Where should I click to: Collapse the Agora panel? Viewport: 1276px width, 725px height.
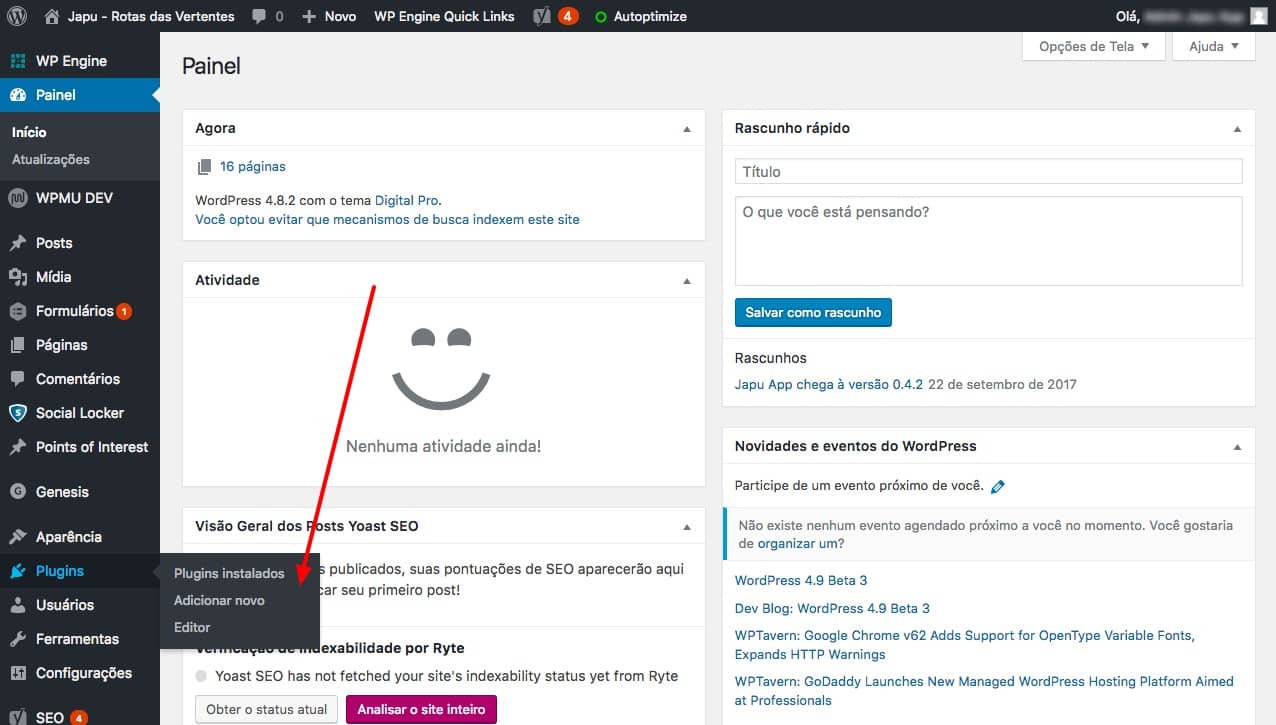[x=686, y=129]
